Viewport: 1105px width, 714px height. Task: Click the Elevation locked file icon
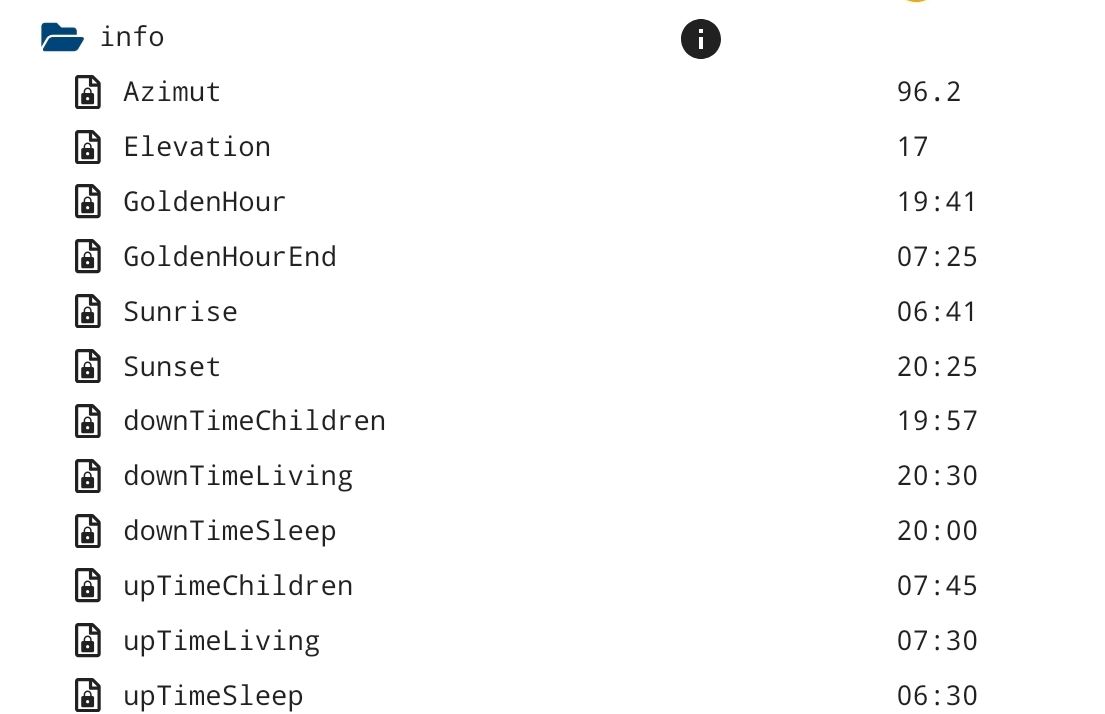88,148
